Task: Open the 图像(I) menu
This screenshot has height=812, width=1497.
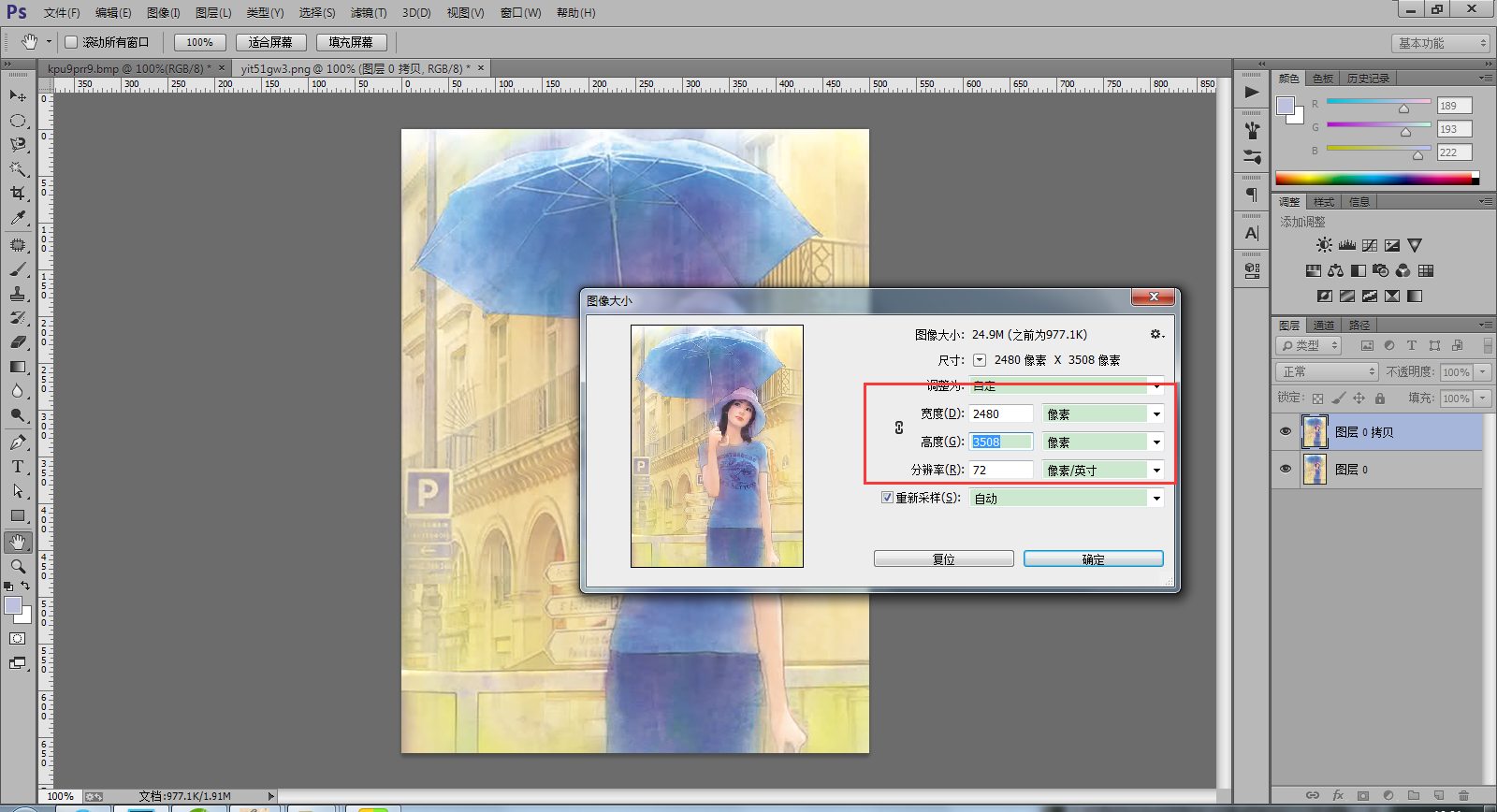Action: click(x=164, y=13)
